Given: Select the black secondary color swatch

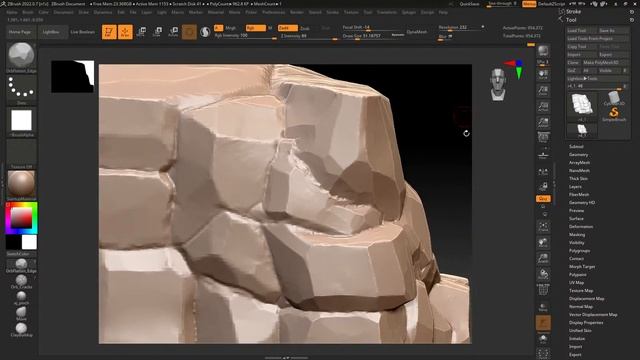Looking at the screenshot, I should [x=13, y=242].
